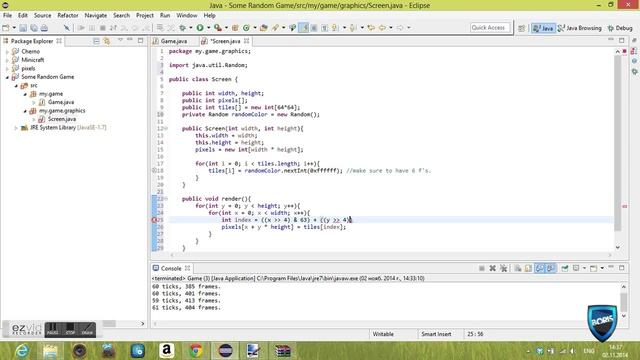640x360 pixels.
Task: Select Game.java in the Package Explorer
Action: coord(61,102)
